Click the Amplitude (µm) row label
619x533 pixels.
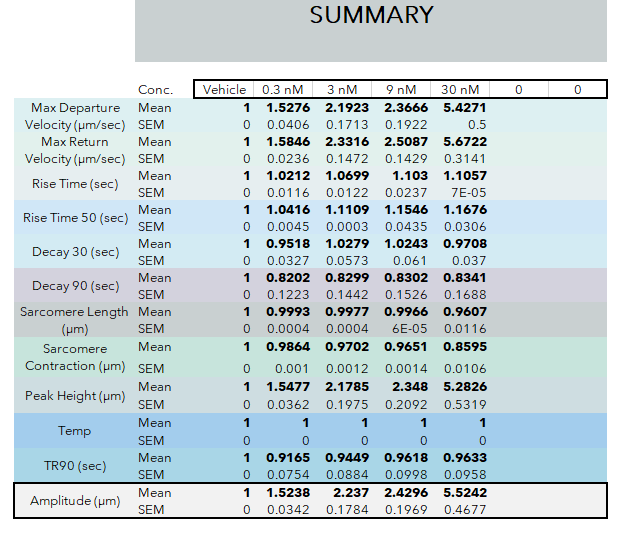pyautogui.click(x=75, y=501)
